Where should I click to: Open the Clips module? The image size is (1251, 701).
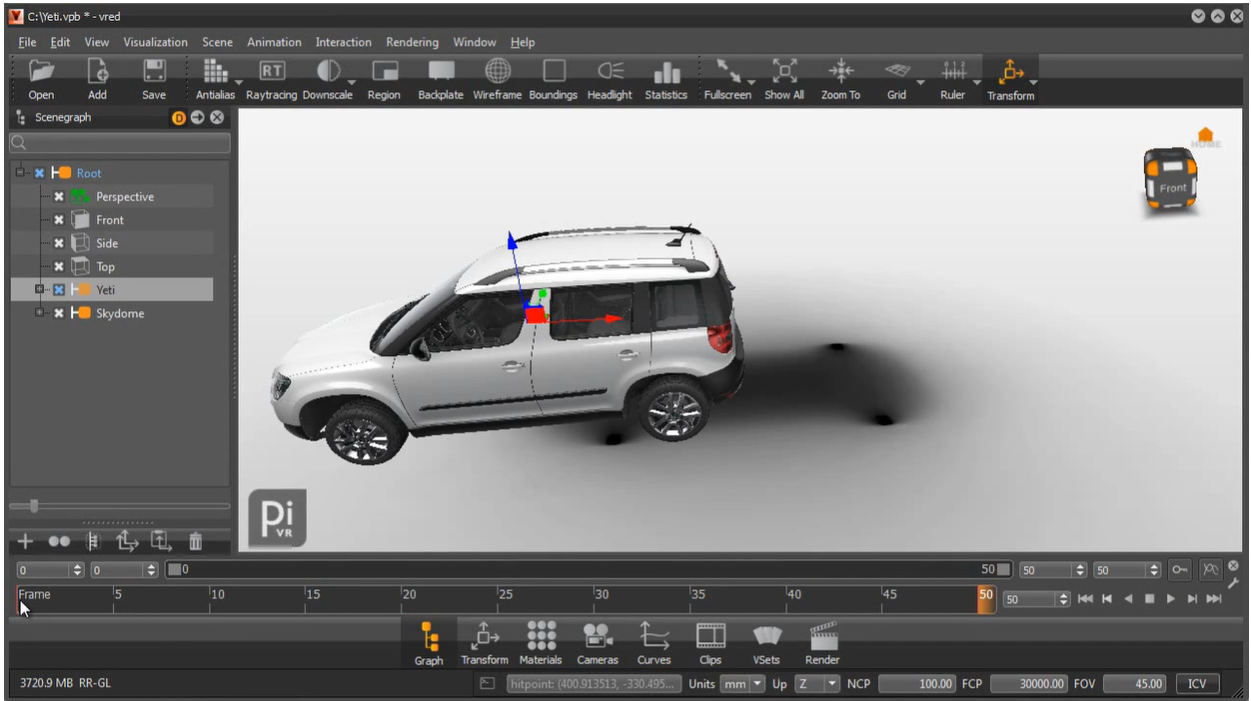pyautogui.click(x=710, y=635)
